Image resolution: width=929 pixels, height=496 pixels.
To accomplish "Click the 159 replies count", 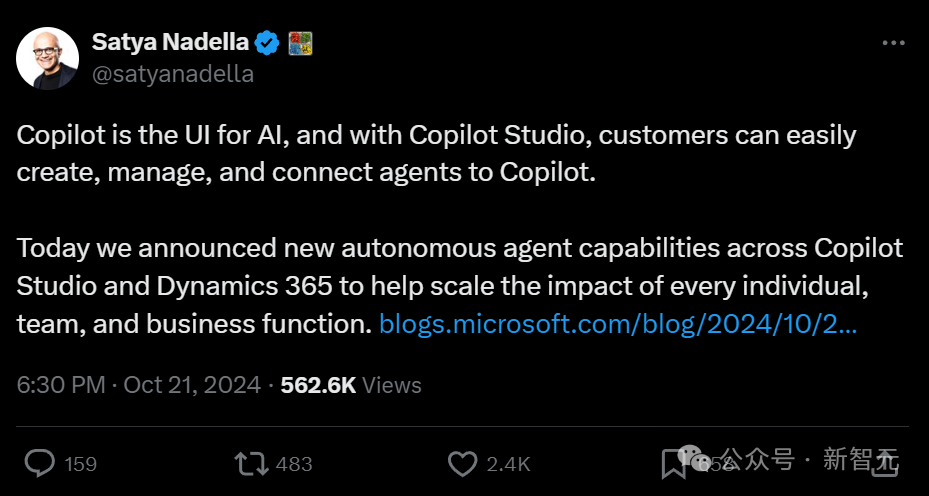I will (x=80, y=464).
